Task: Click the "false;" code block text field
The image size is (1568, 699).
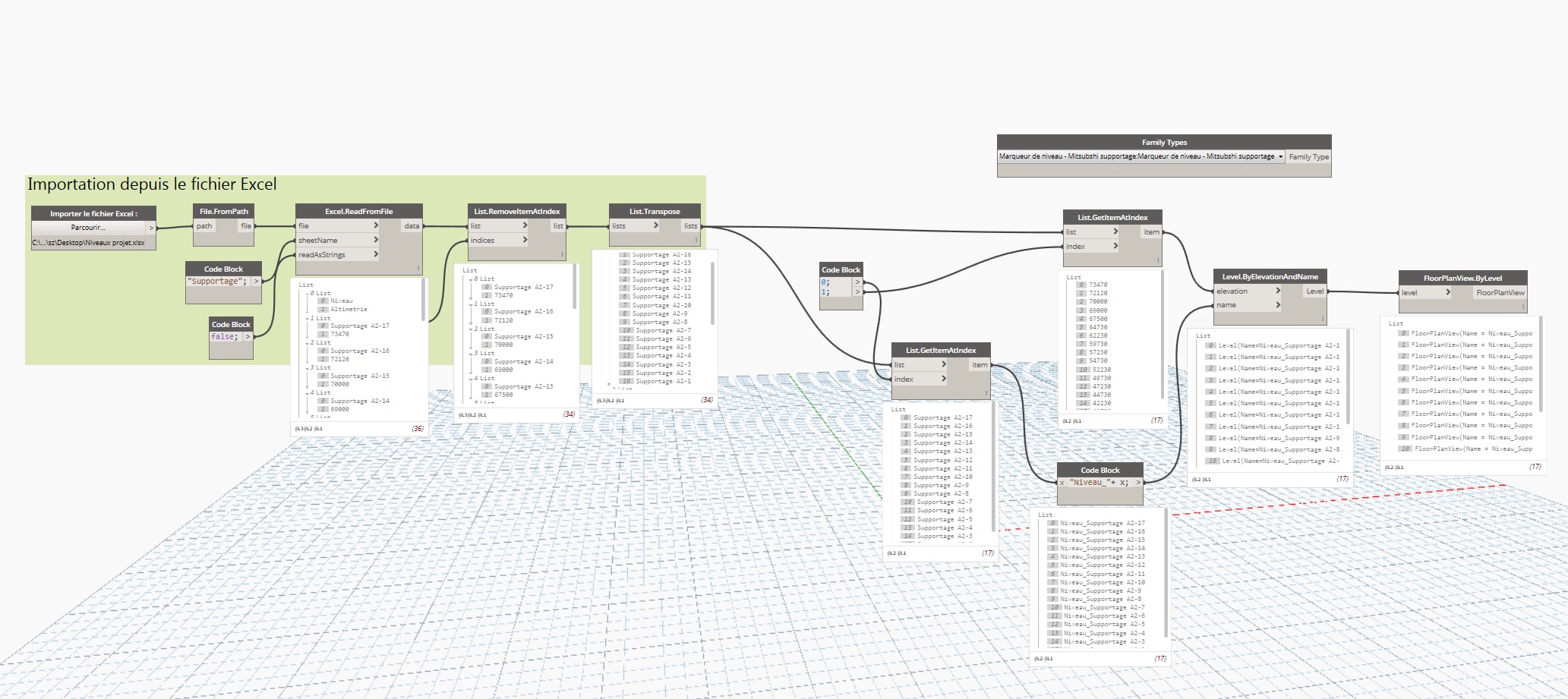Action: point(225,337)
